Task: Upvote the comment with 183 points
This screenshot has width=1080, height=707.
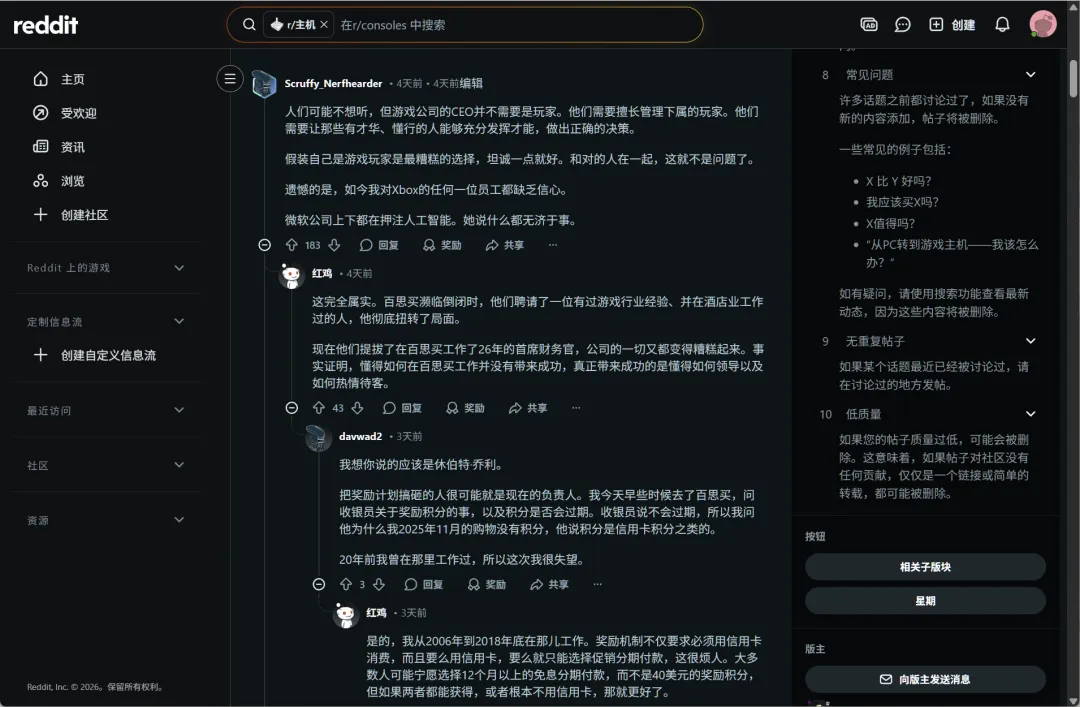Action: [x=292, y=245]
